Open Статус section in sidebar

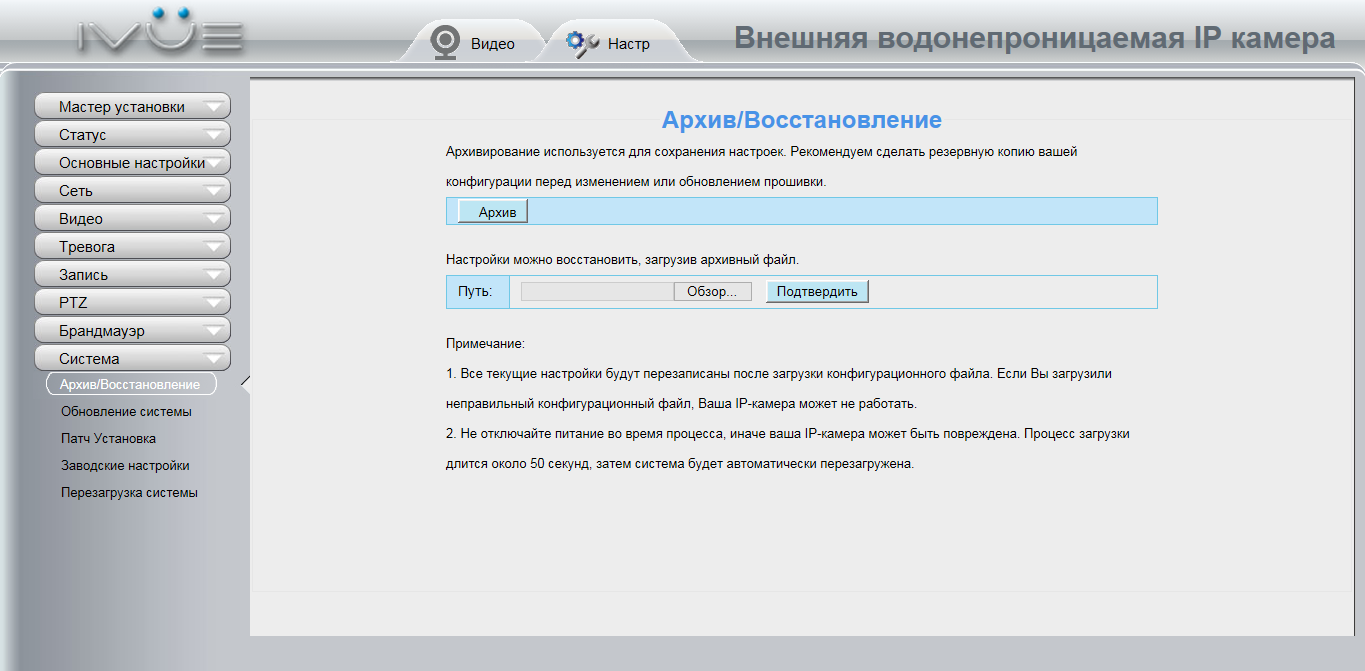click(x=132, y=134)
